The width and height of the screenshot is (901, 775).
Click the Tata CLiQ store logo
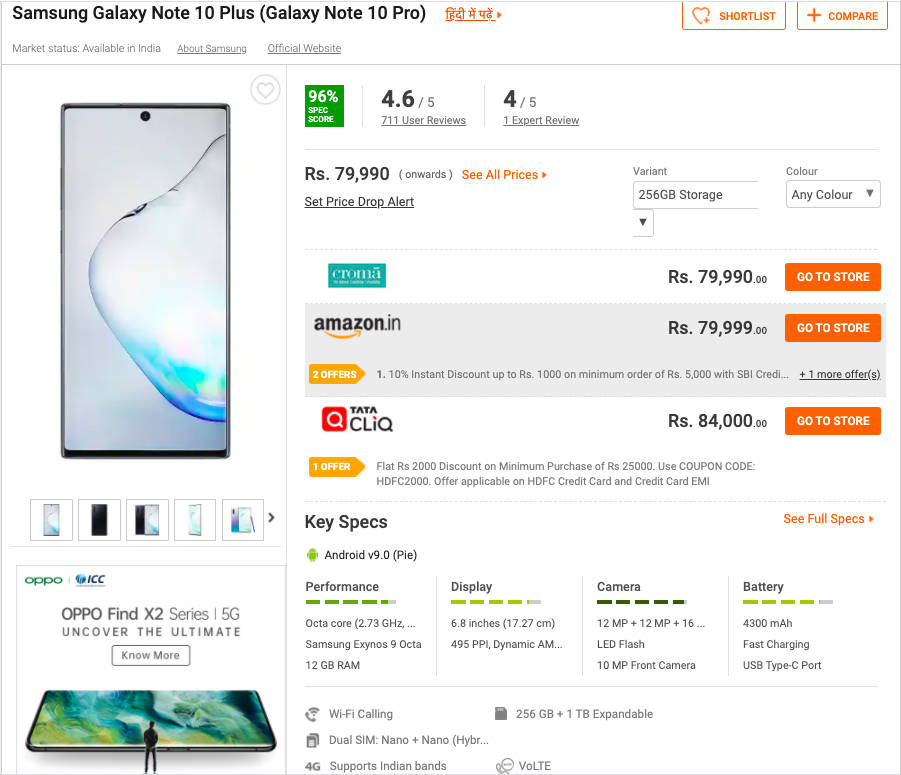coord(357,421)
